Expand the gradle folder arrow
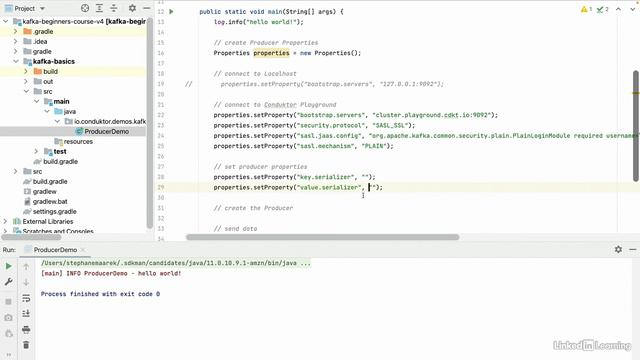Viewport: 640px width, 360px height. 16,51
